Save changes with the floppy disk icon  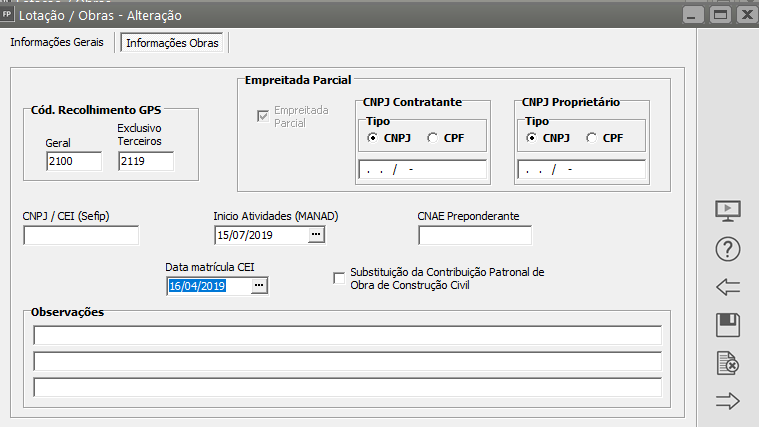click(x=727, y=325)
